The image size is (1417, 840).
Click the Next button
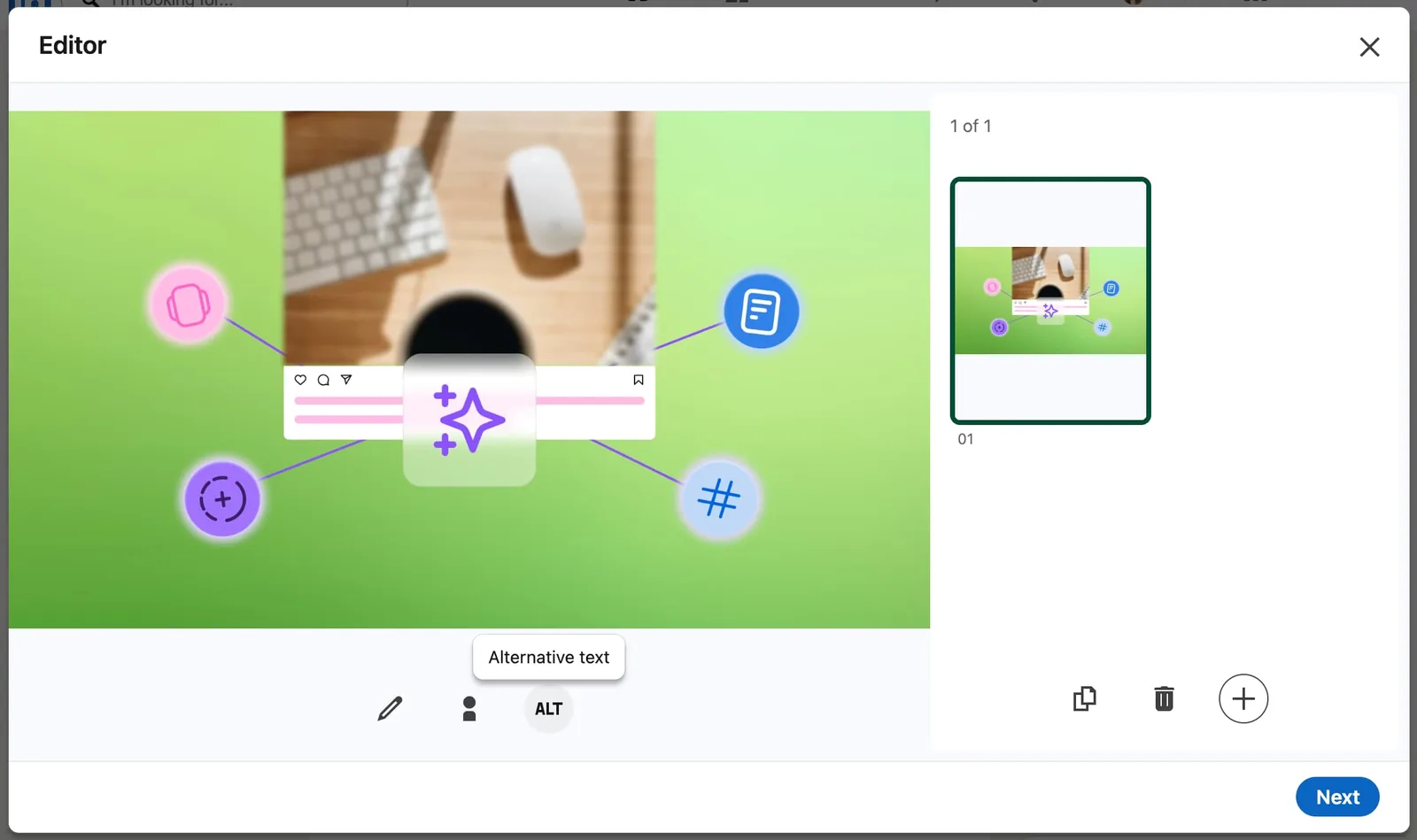pyautogui.click(x=1337, y=797)
